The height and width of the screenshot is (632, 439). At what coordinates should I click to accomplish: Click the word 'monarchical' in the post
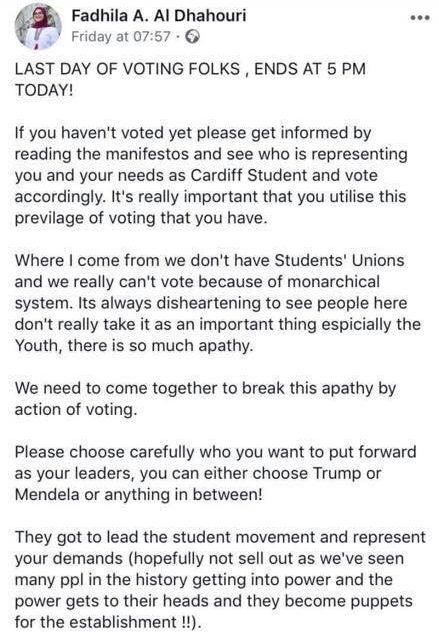click(x=333, y=282)
